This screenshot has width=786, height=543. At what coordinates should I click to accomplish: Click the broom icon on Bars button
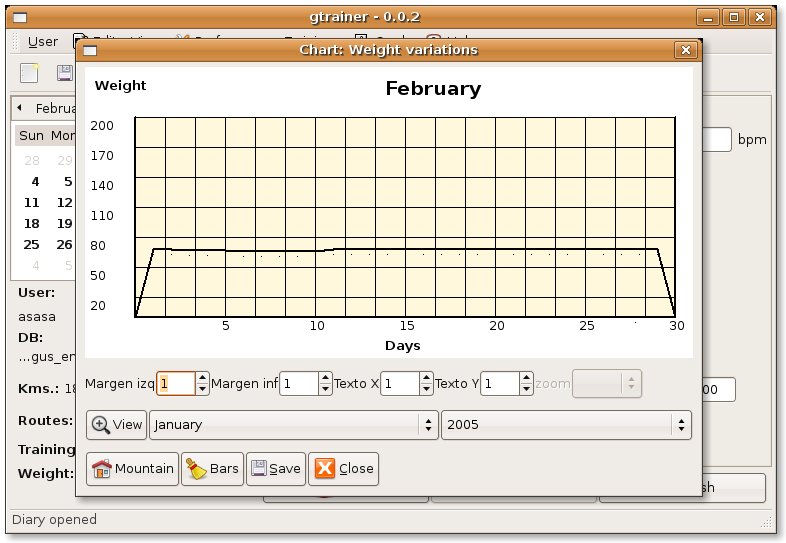point(196,469)
